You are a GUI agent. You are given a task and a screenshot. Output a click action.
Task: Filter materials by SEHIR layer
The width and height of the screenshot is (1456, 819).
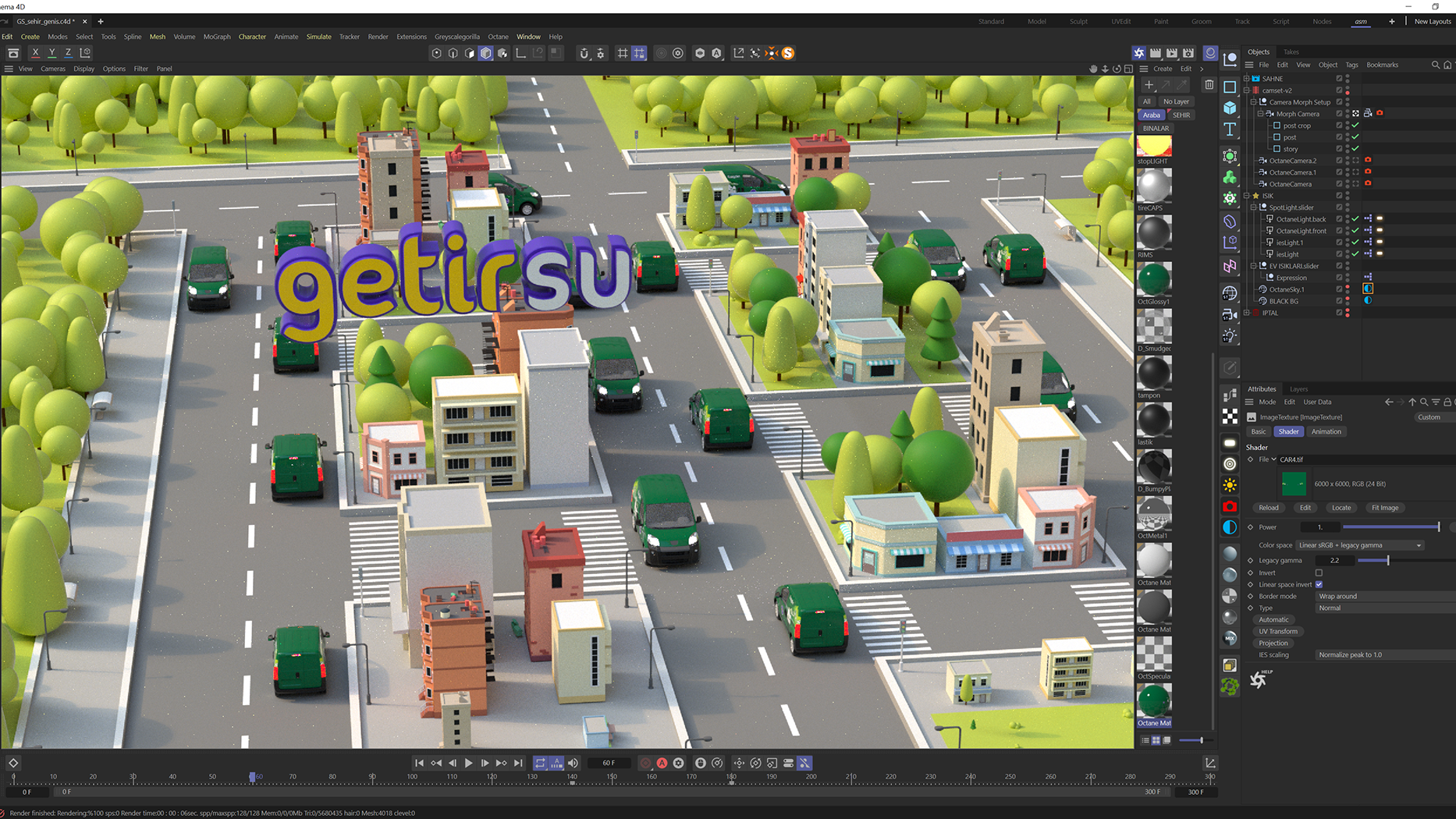point(1181,115)
